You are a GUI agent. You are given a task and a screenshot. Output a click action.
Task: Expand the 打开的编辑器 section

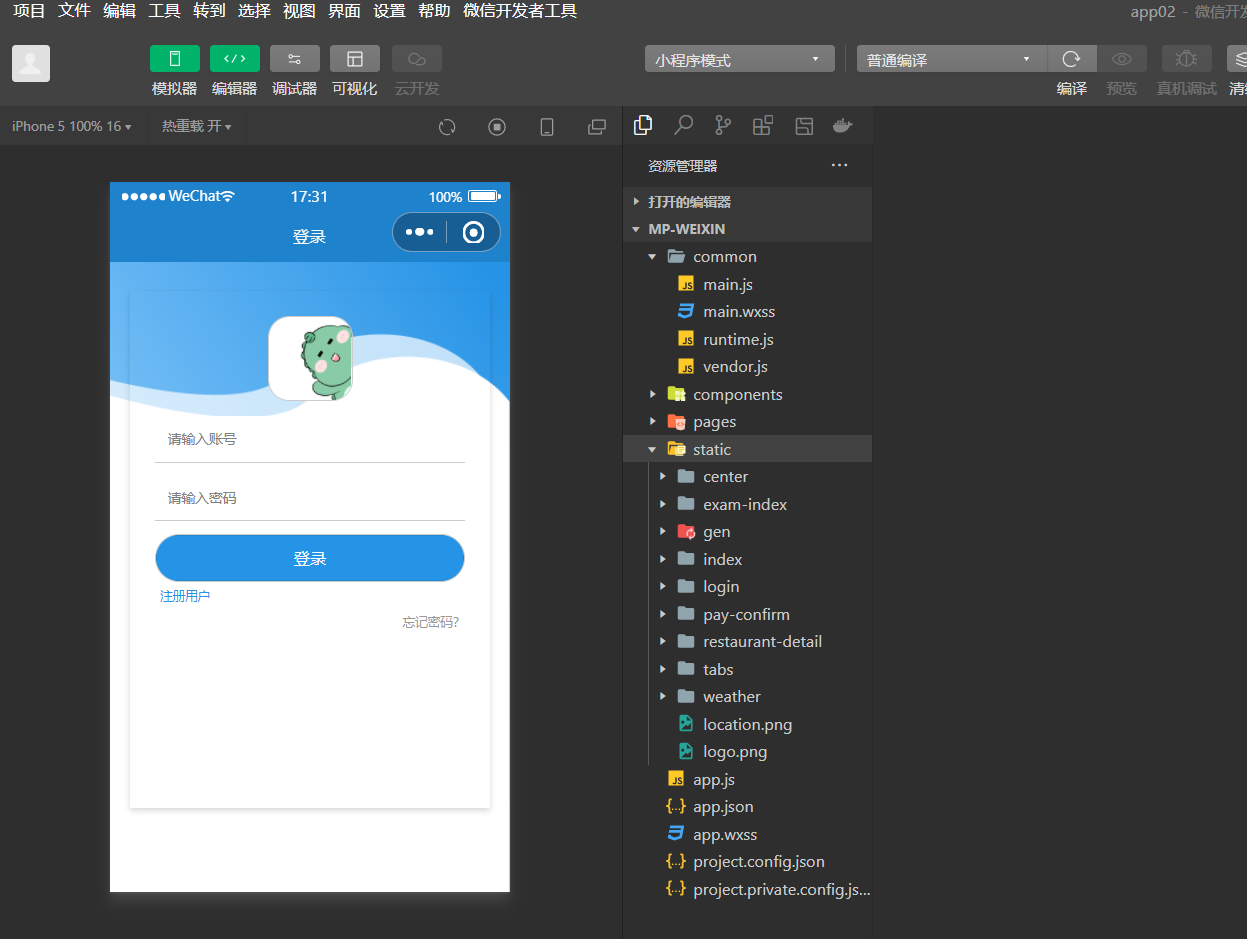(x=748, y=201)
